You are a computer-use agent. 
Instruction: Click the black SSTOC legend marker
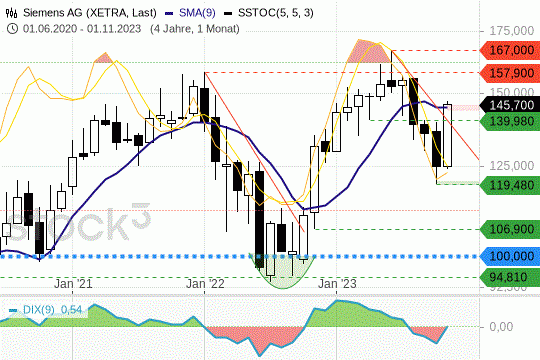(228, 13)
